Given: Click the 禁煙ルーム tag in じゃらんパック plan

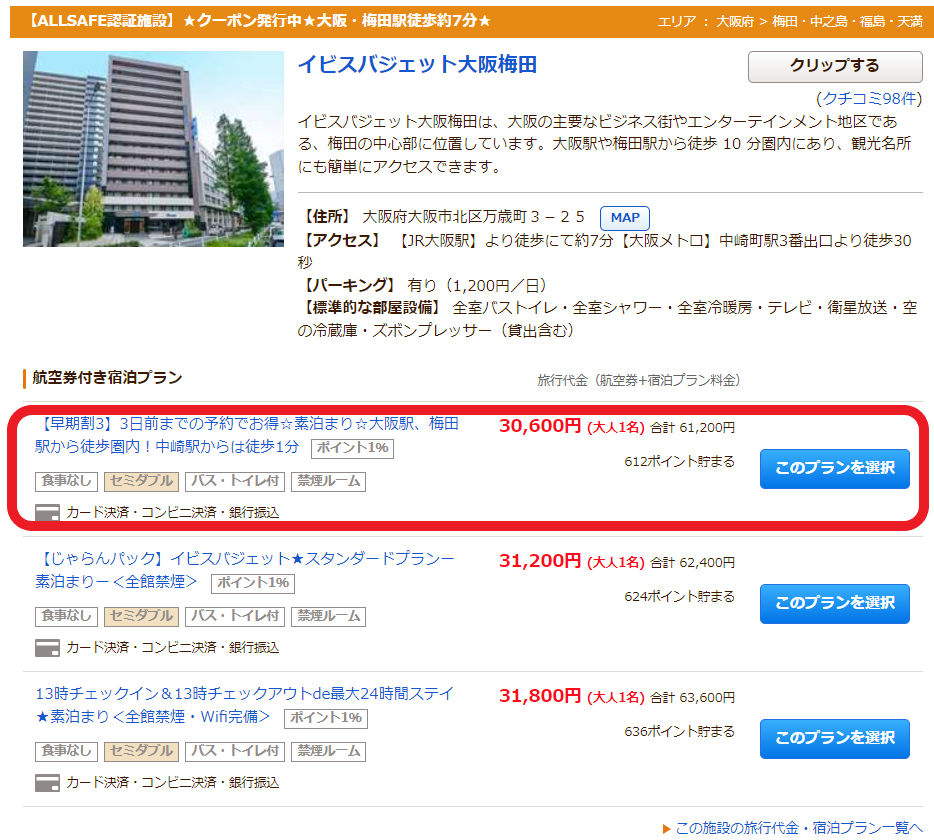Looking at the screenshot, I should [328, 617].
